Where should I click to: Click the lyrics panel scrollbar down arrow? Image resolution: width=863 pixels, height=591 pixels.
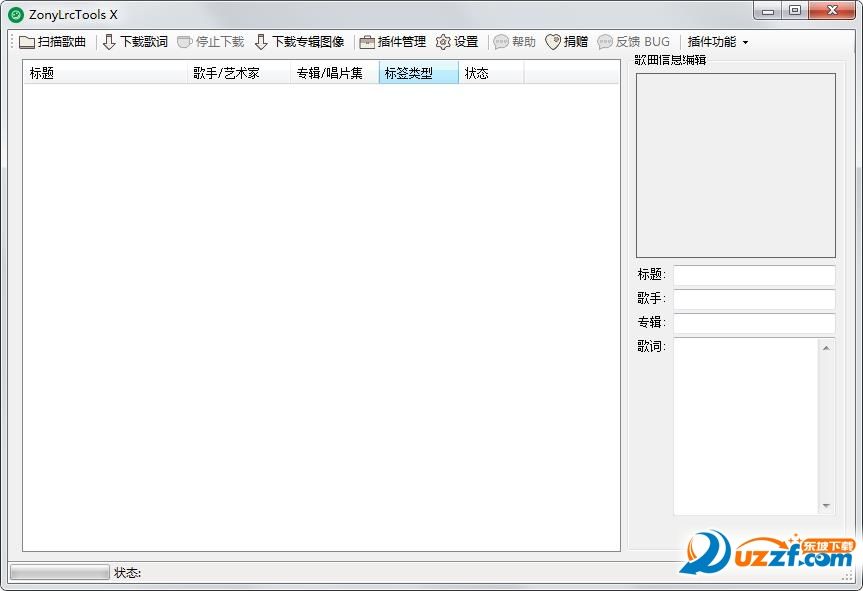click(826, 504)
